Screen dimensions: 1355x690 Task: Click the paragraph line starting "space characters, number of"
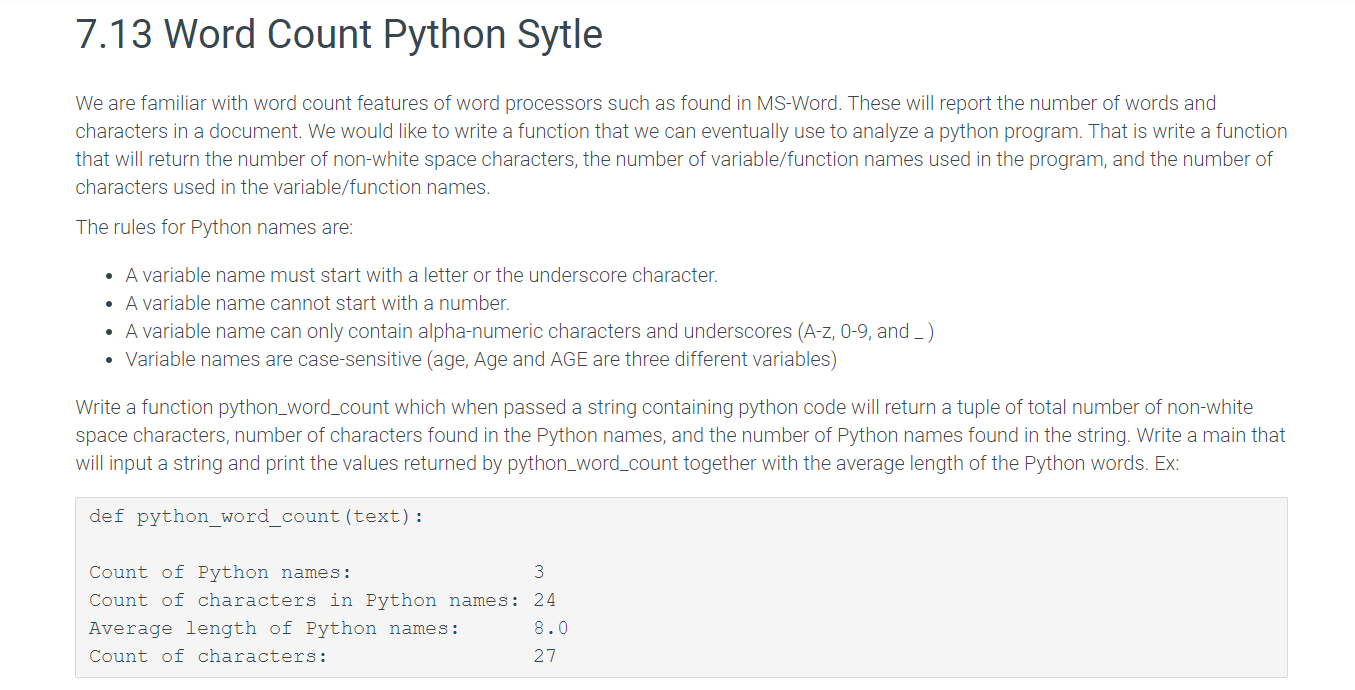680,435
